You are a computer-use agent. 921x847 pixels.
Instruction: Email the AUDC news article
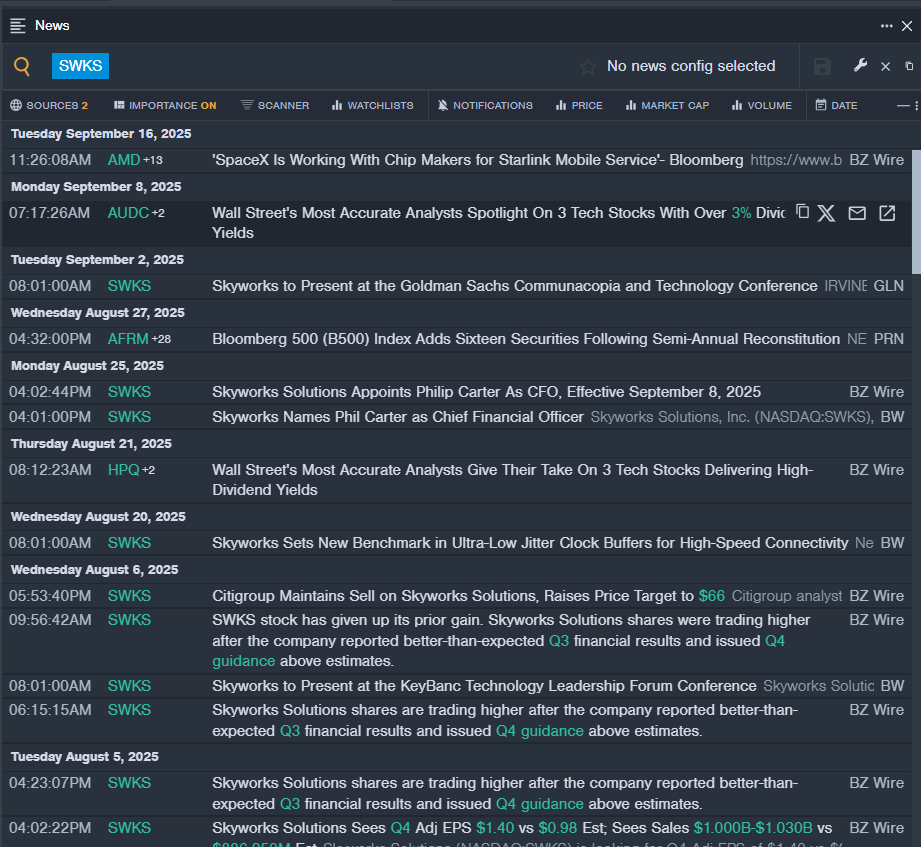pos(857,213)
